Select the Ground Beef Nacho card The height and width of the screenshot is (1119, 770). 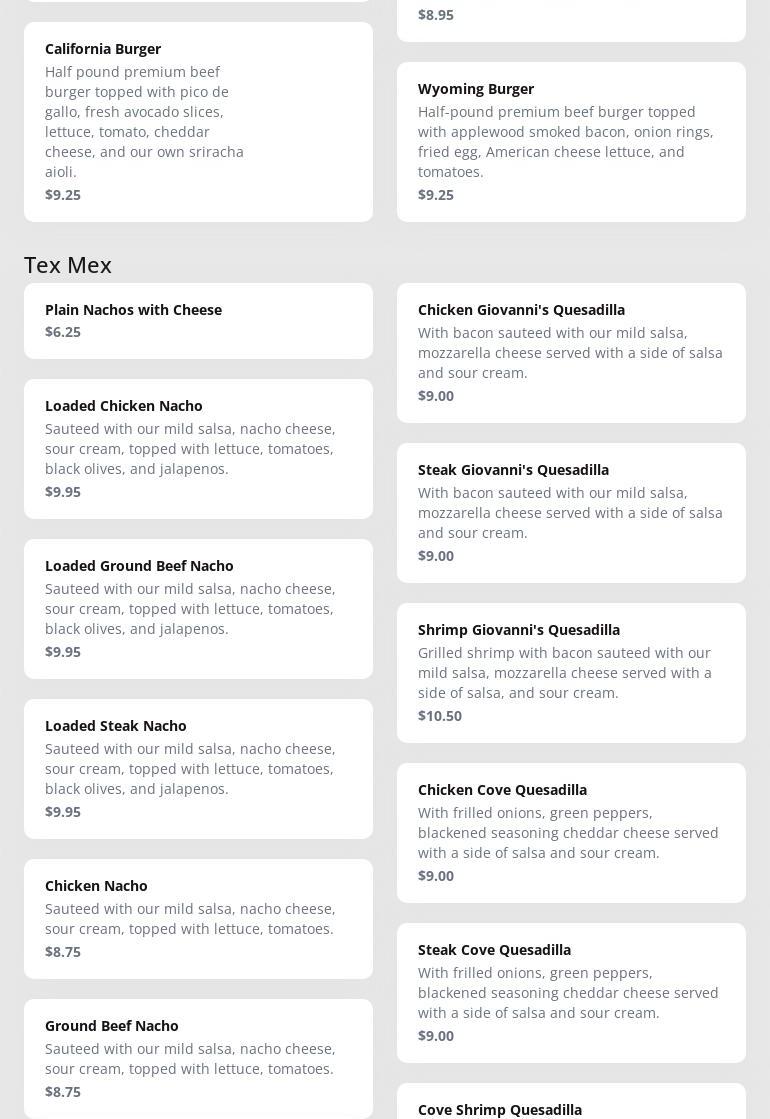198,1058
